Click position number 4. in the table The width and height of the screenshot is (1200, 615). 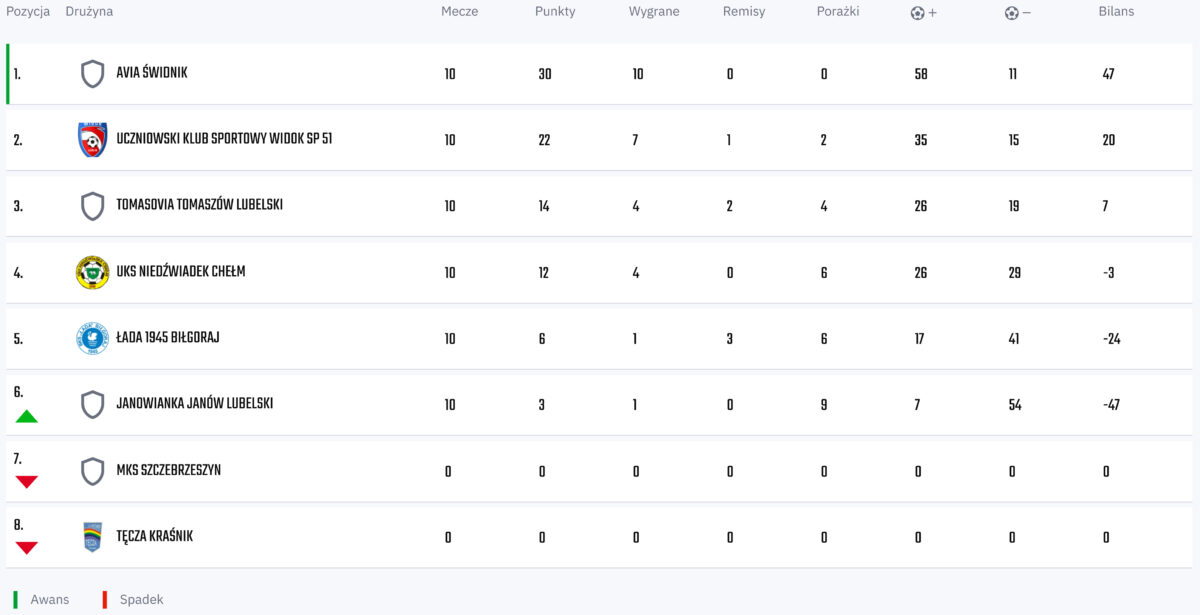18,273
